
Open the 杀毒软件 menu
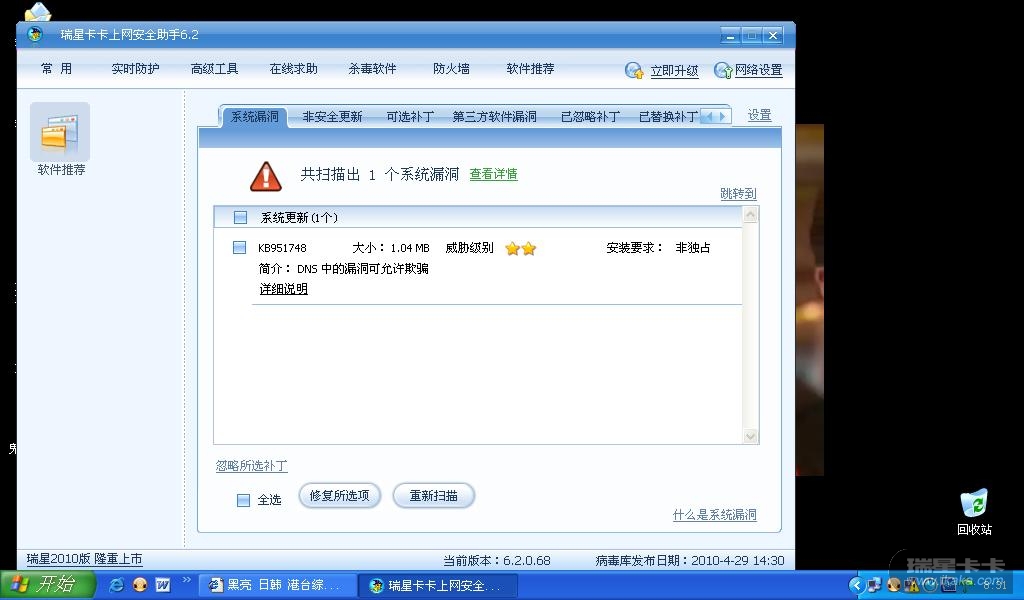(372, 69)
